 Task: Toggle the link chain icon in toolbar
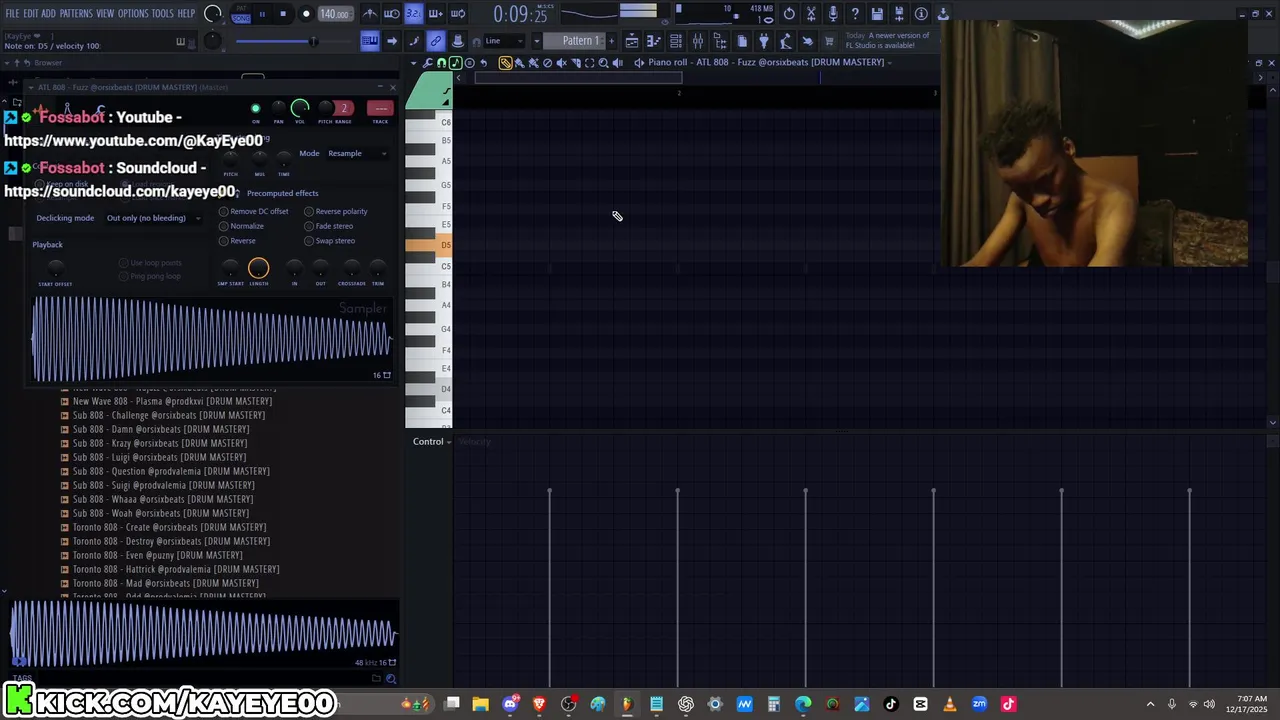pos(436,41)
